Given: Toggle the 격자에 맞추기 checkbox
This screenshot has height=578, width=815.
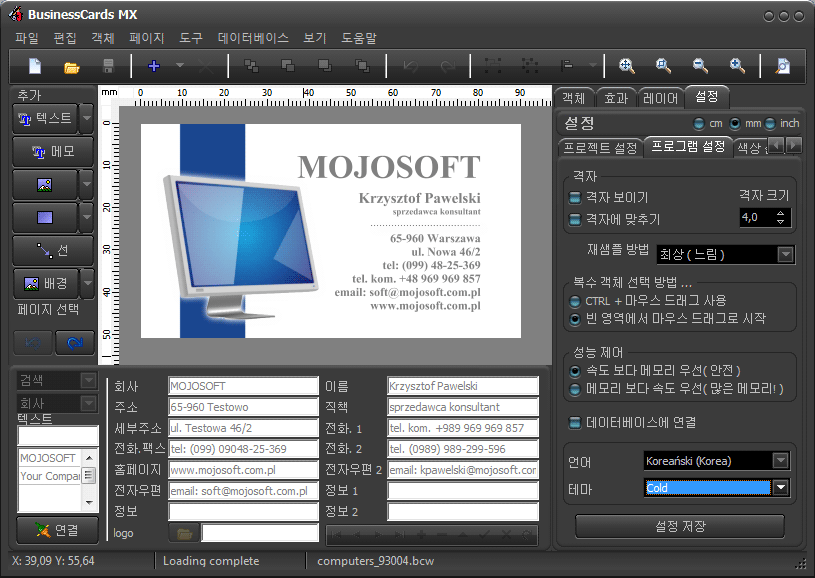Looking at the screenshot, I should pos(574,219).
